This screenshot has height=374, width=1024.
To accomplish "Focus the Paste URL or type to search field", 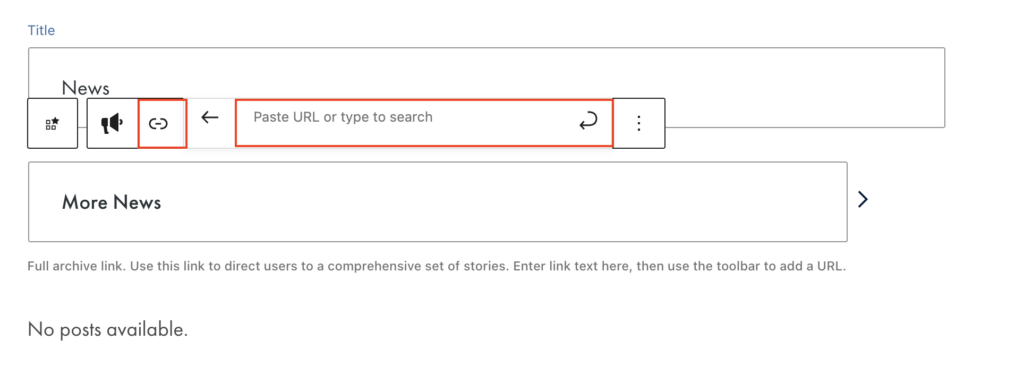I will coord(424,123).
